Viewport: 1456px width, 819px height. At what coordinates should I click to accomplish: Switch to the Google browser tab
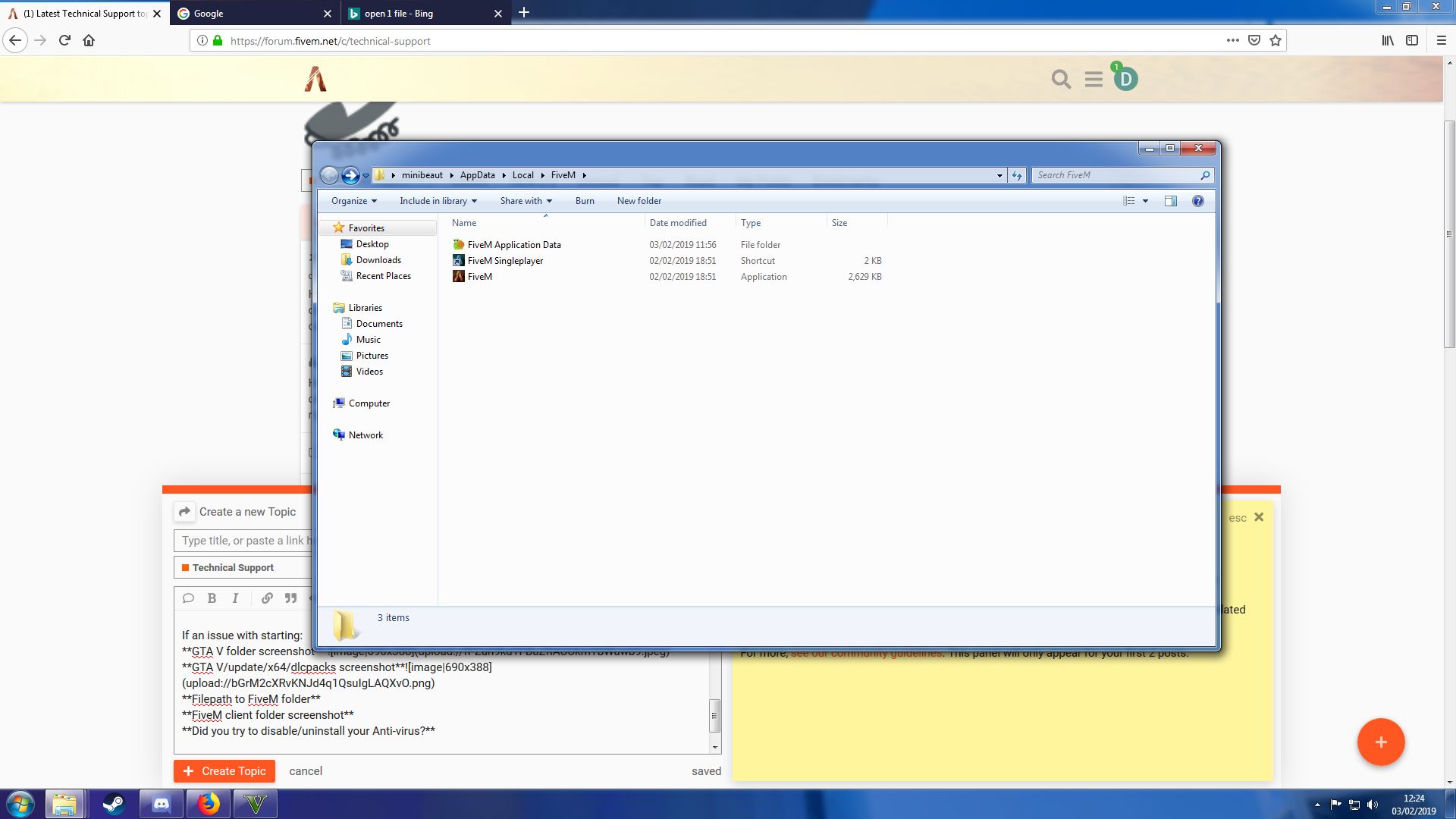pyautogui.click(x=255, y=13)
